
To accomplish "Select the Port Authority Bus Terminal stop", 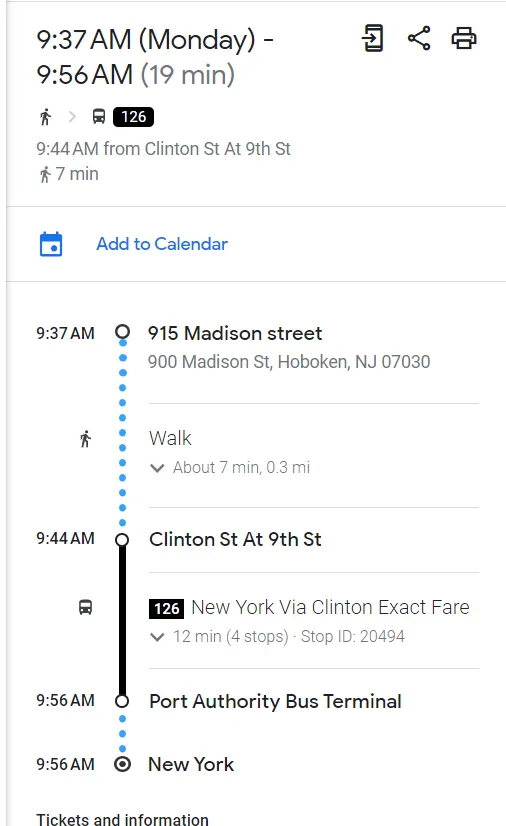I will tap(275, 702).
